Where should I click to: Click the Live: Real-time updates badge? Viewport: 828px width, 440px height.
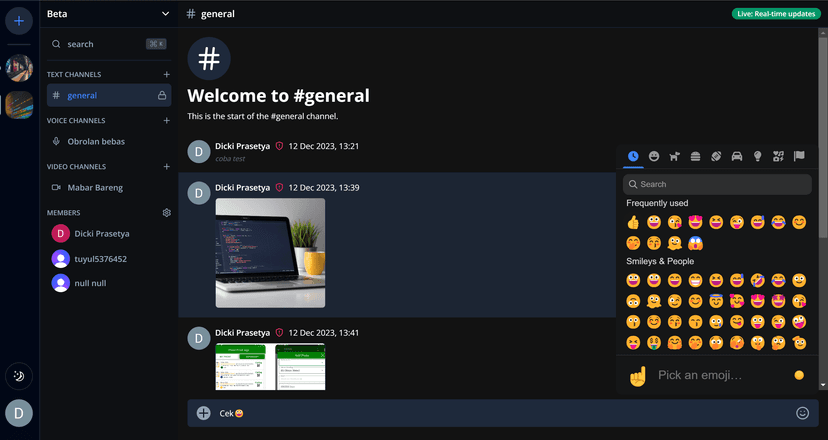tap(776, 14)
